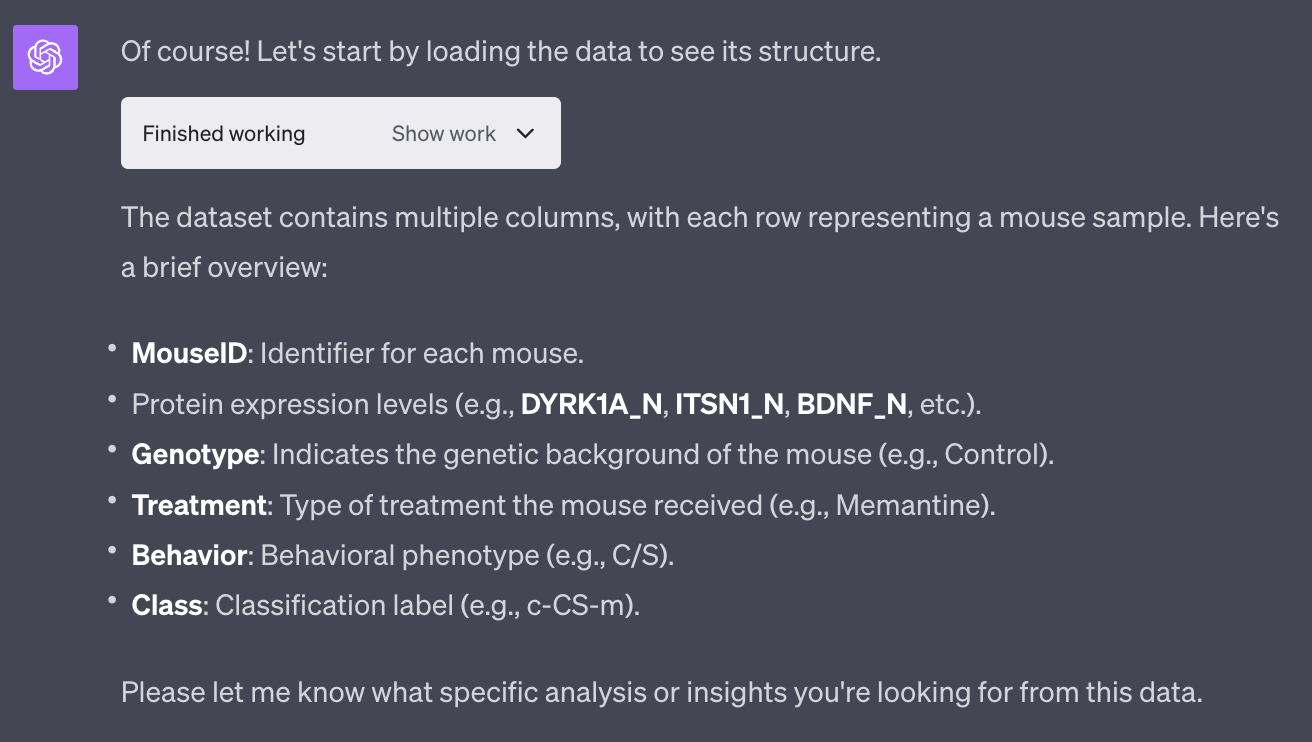Expand the Show work chevron arrow
Viewport: 1312px width, 742px height.
tap(526, 134)
